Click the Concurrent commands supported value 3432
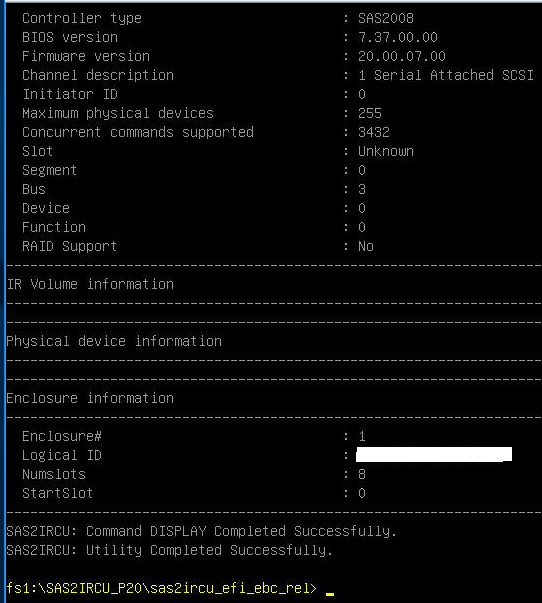This screenshot has height=603, width=542. (374, 132)
